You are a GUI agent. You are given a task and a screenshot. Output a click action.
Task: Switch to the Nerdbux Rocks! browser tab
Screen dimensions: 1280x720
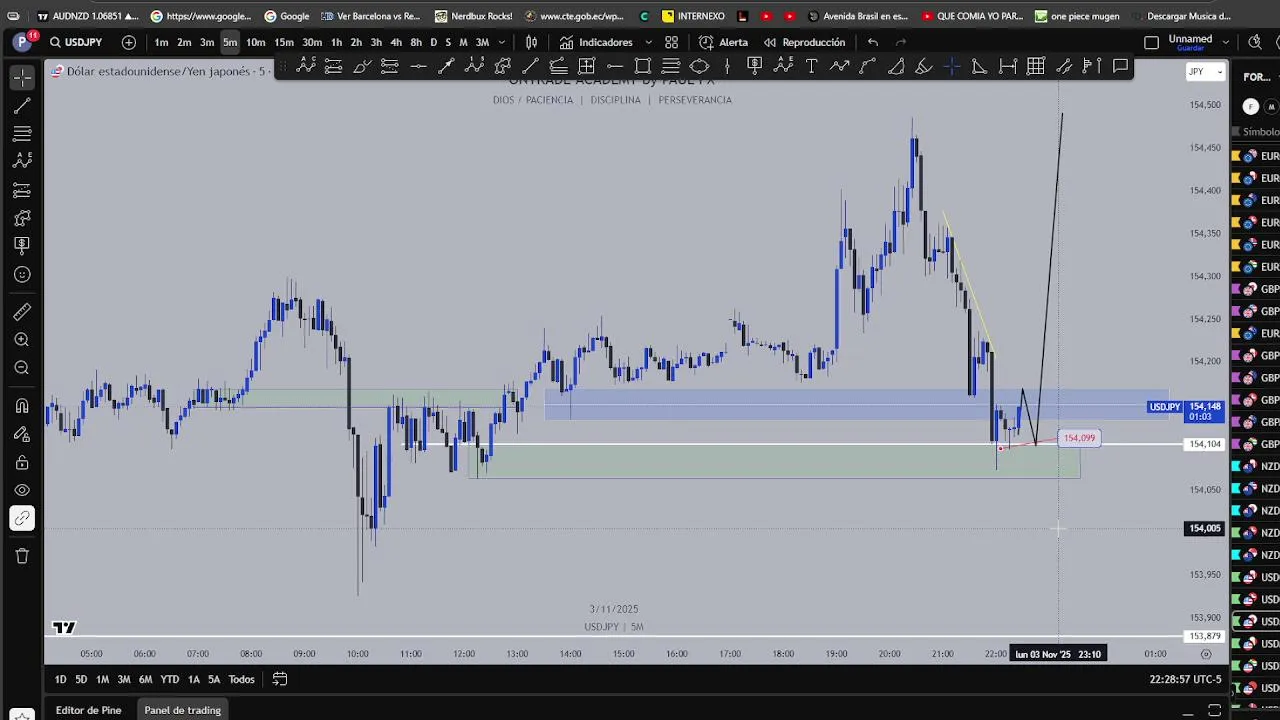473,16
